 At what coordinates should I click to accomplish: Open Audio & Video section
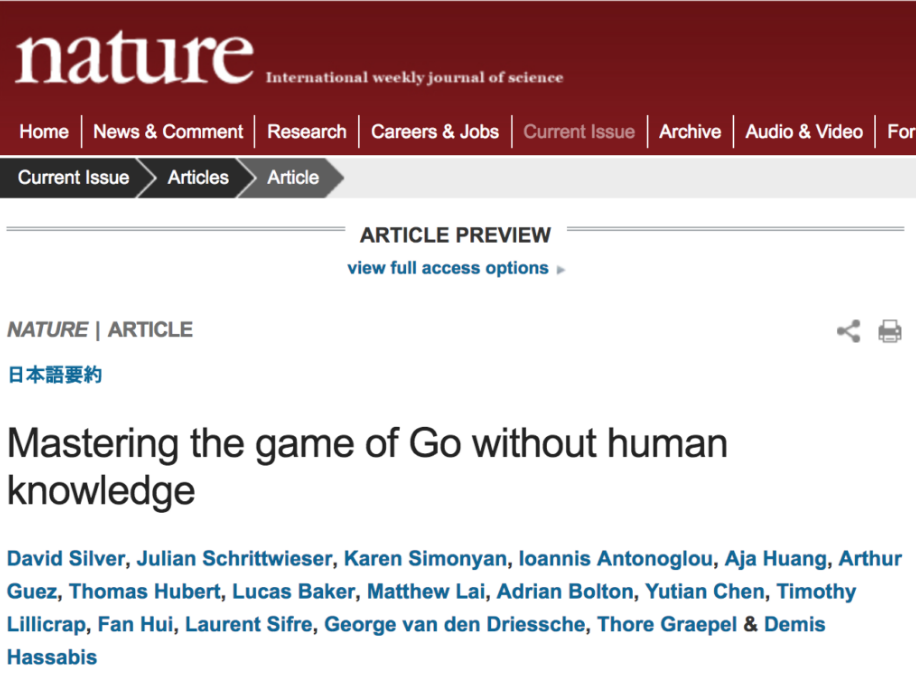(804, 132)
